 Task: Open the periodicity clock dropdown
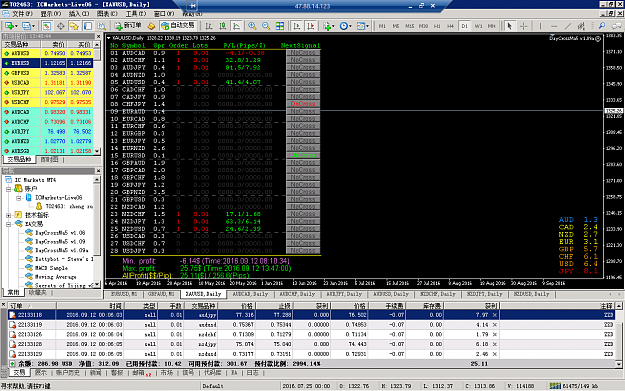click(346, 26)
